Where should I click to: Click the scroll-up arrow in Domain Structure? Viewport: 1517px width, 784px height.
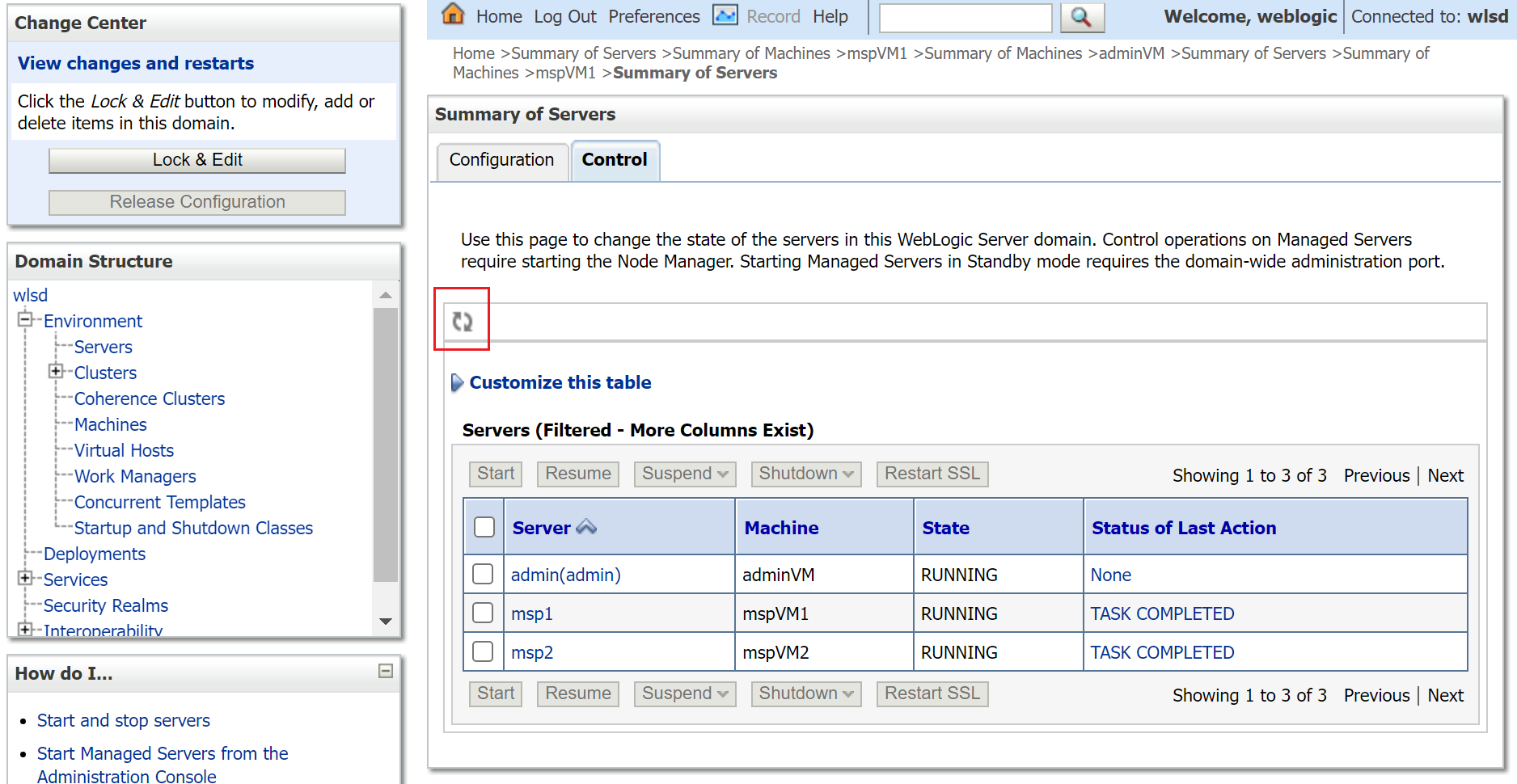386,296
